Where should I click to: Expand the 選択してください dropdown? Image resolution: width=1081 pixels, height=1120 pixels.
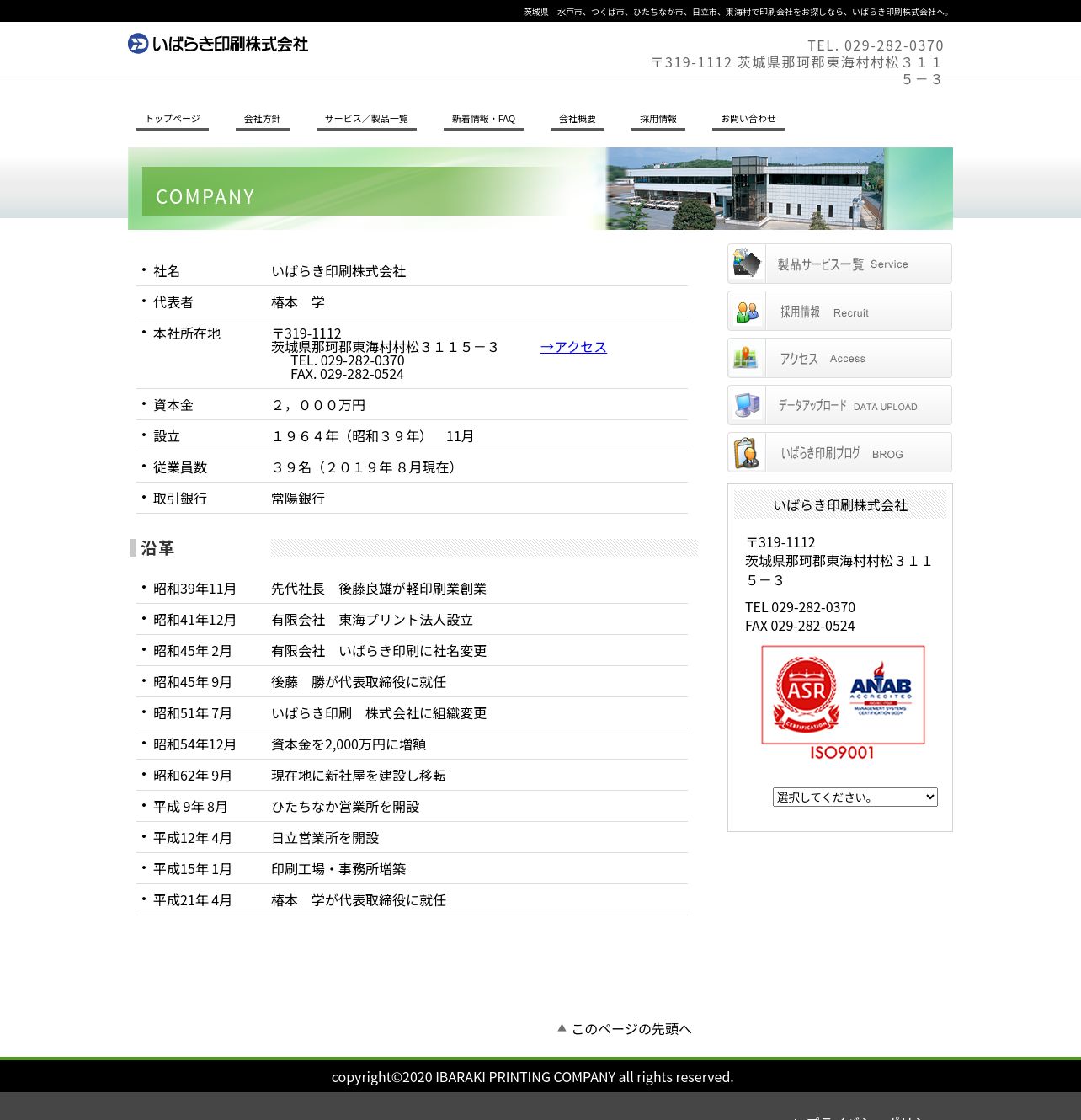(855, 797)
